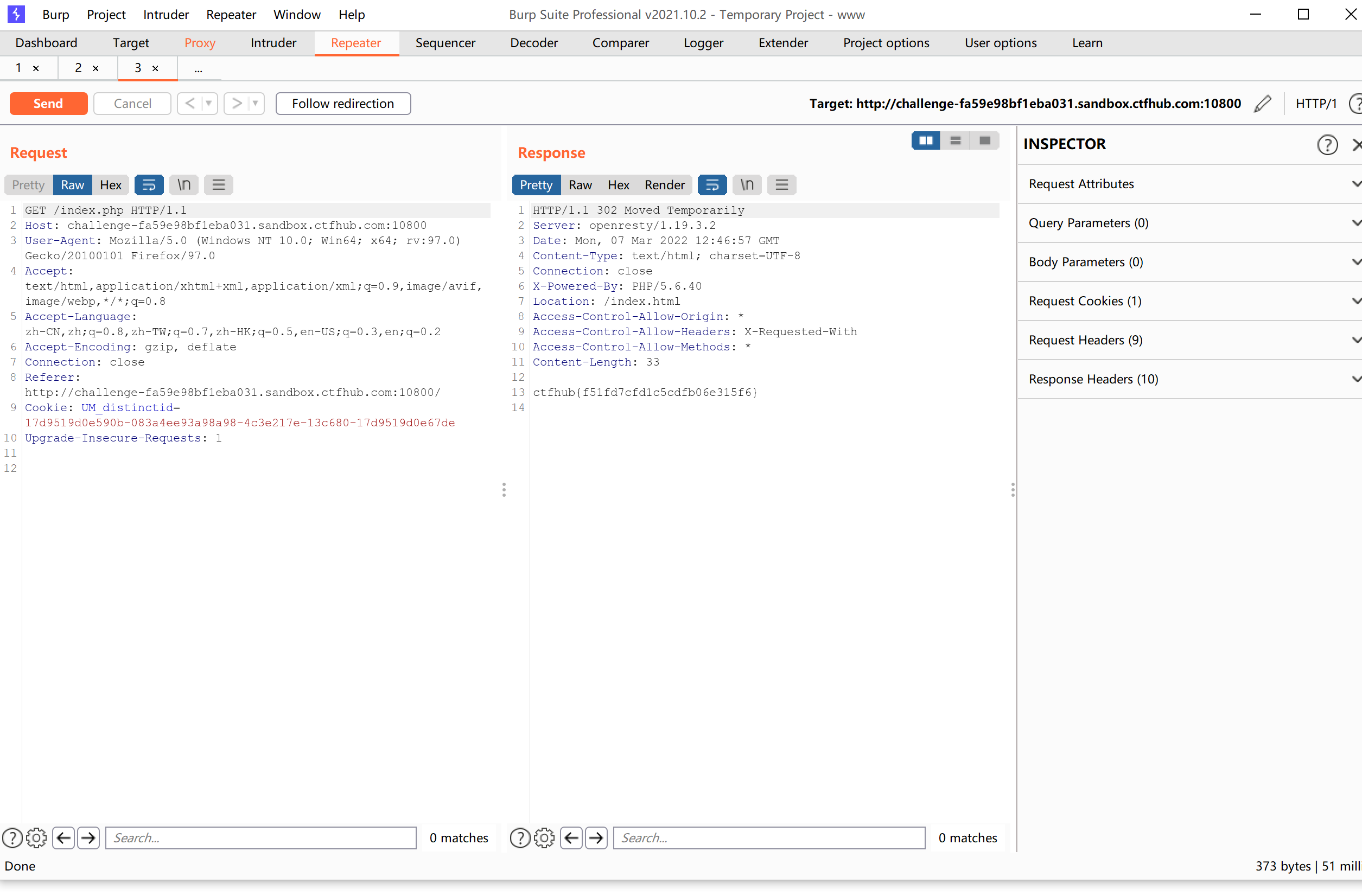Open the Burp menu
Viewport: 1362px width, 896px height.
click(x=55, y=14)
